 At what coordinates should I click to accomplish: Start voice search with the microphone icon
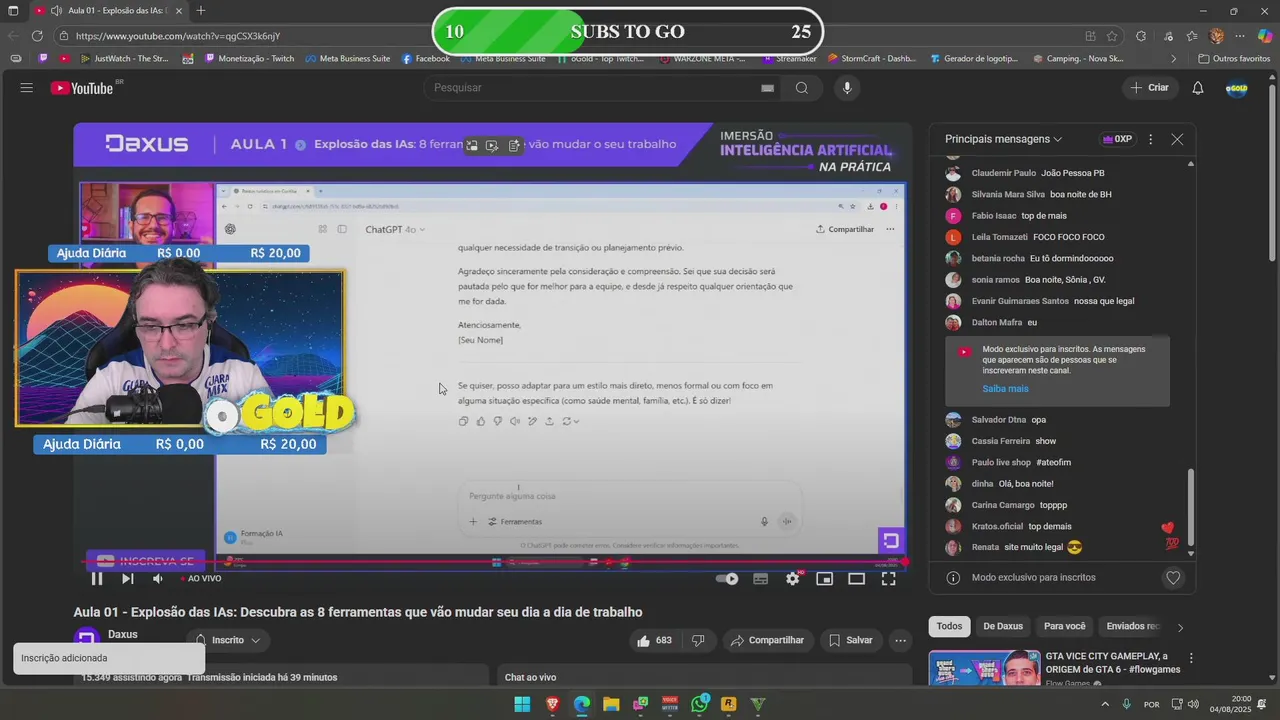[x=847, y=88]
